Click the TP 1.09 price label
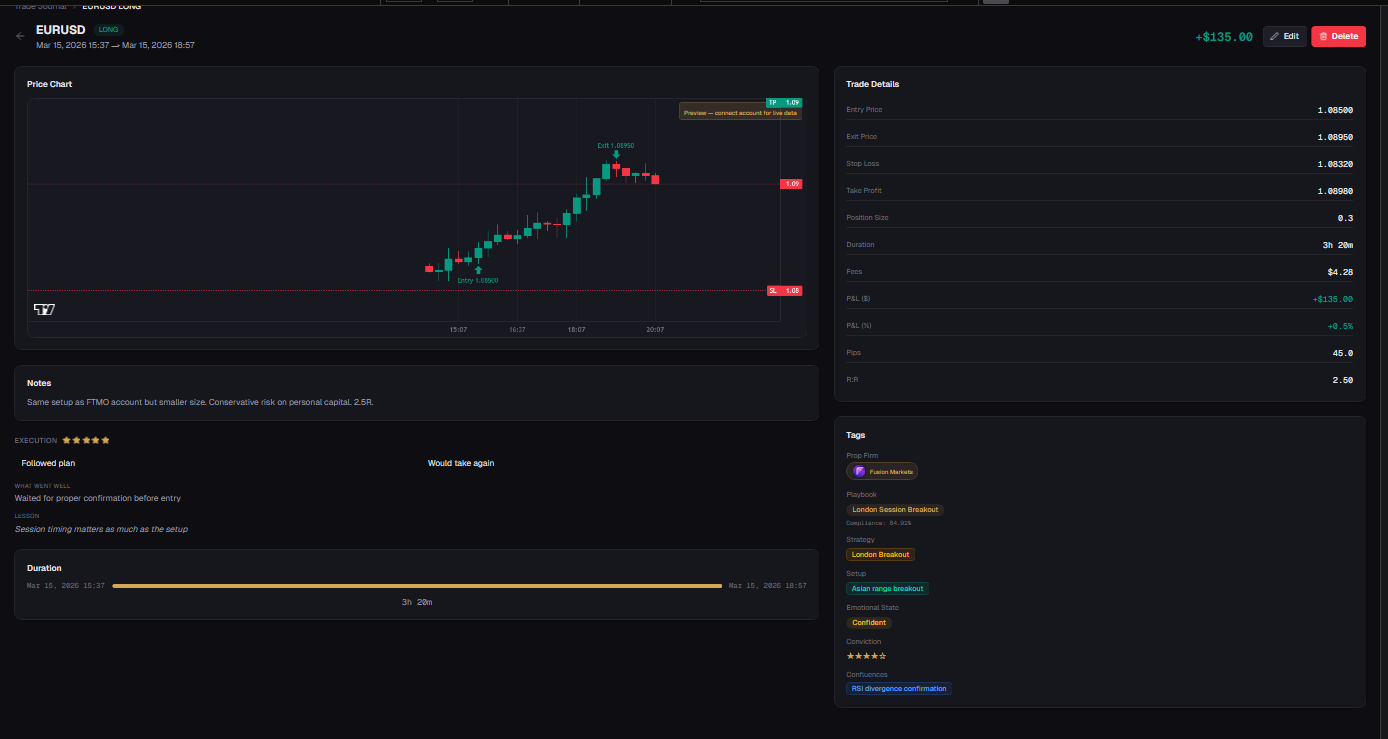The image size is (1388, 739). pos(782,102)
